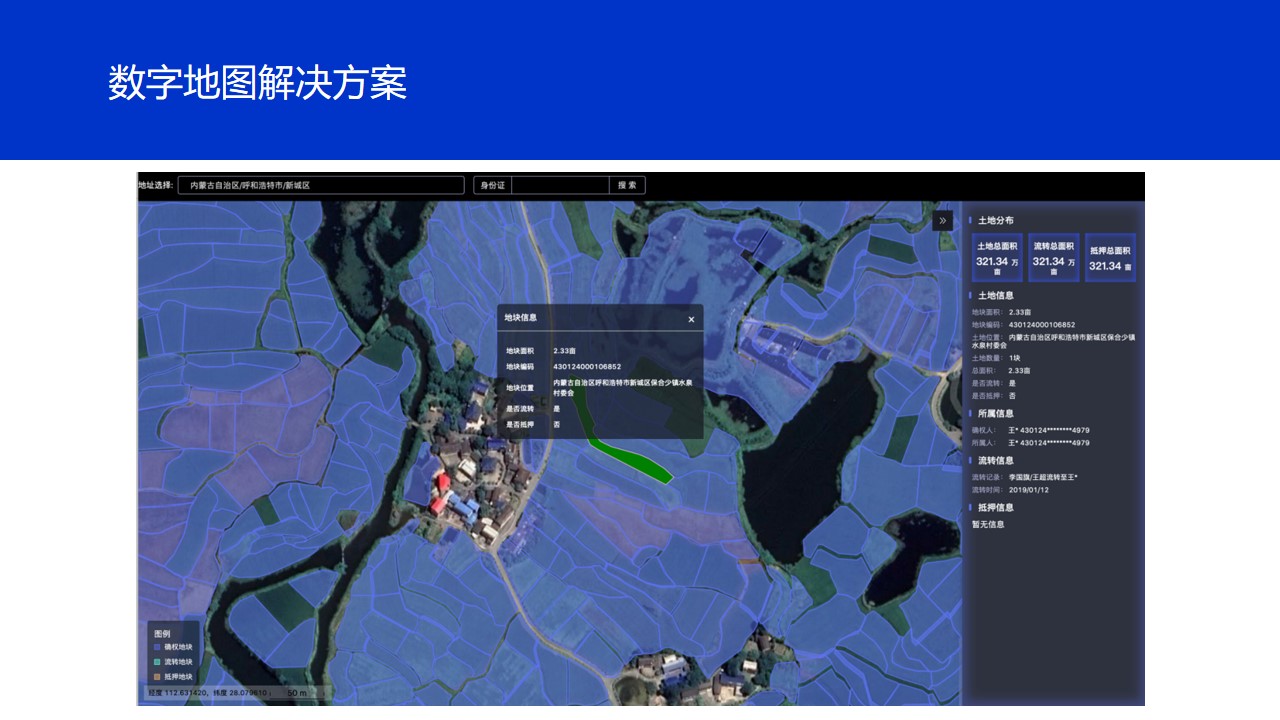The image size is (1280, 720).
Task: Click the 土地分布 section heading
Action: click(x=995, y=220)
